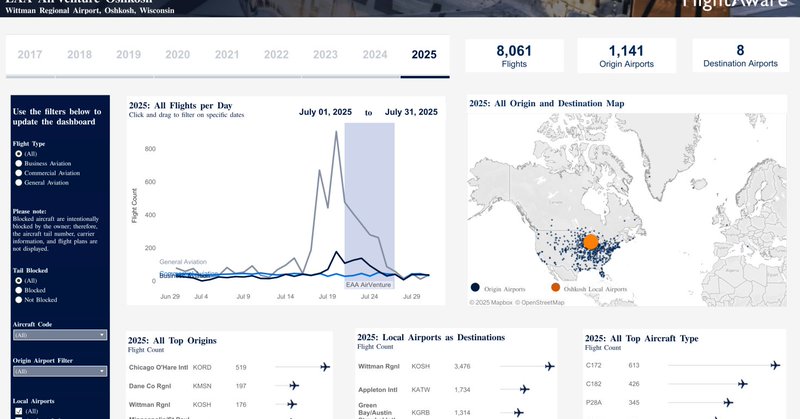This screenshot has width=800, height=419.
Task: Open the Origin Airport Filter dropdown
Action: point(60,372)
